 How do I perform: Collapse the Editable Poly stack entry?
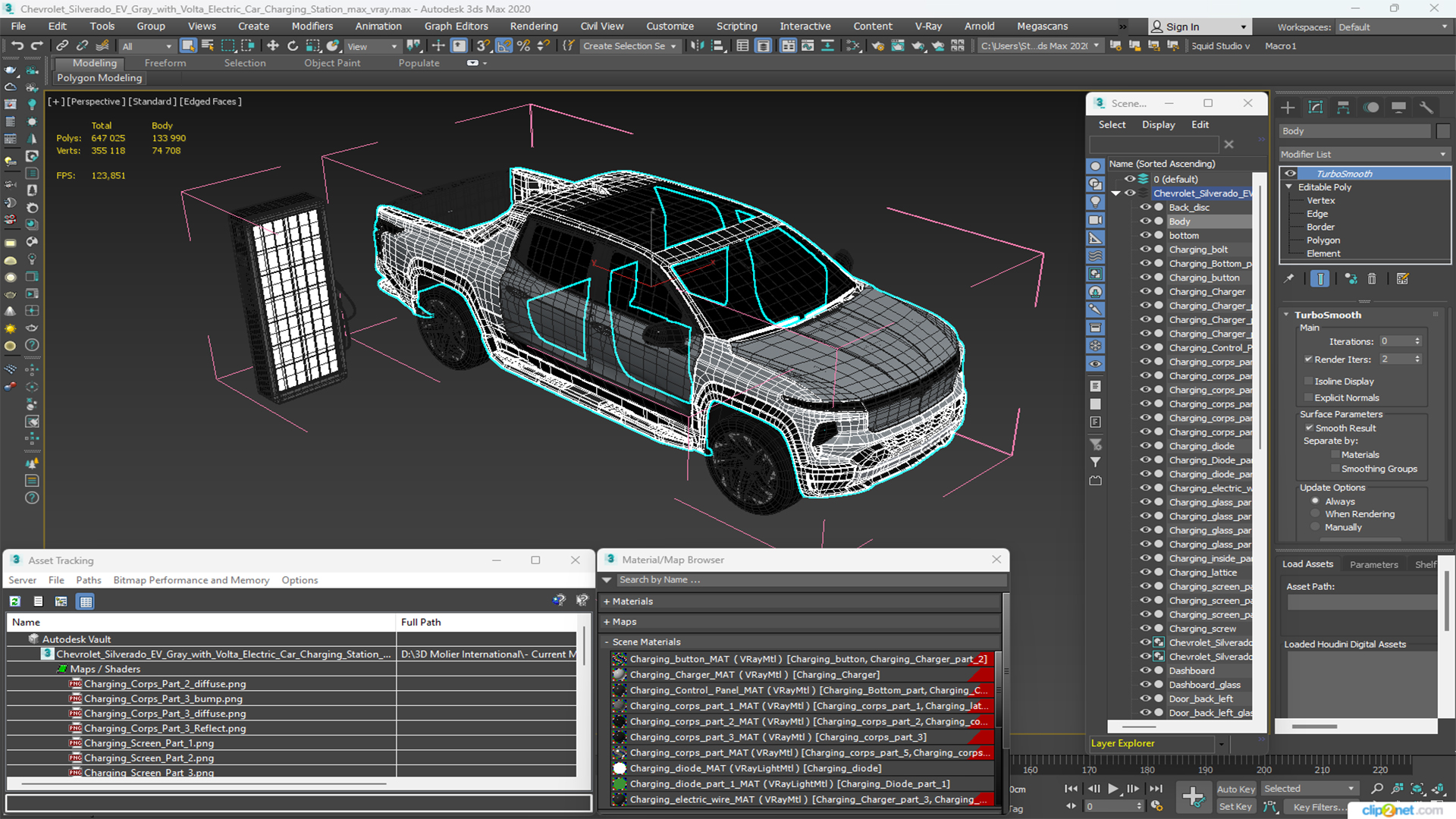coord(1288,187)
